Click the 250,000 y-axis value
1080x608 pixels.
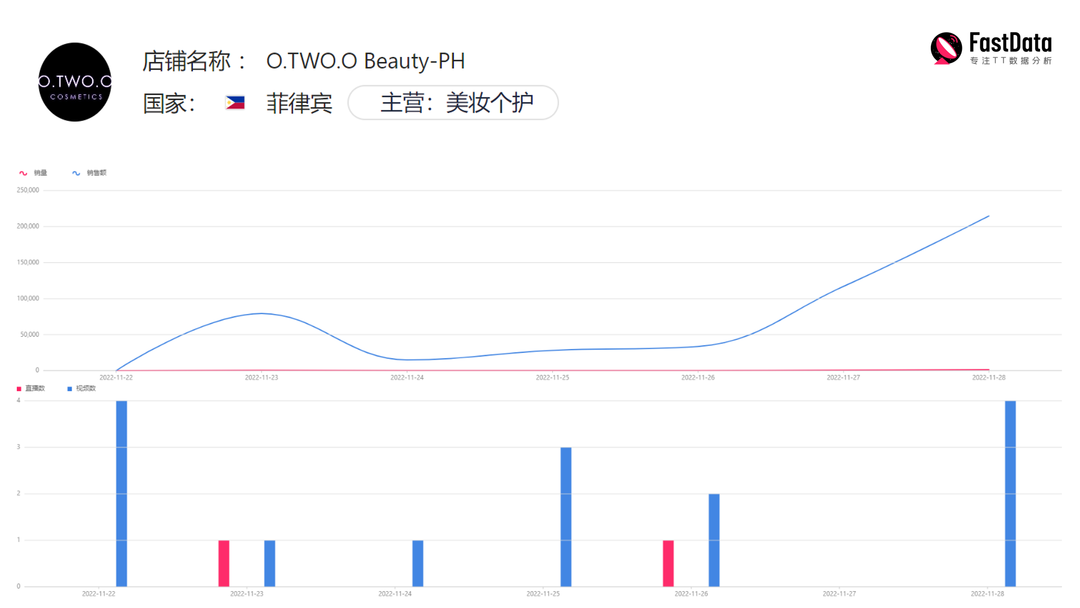(28, 190)
